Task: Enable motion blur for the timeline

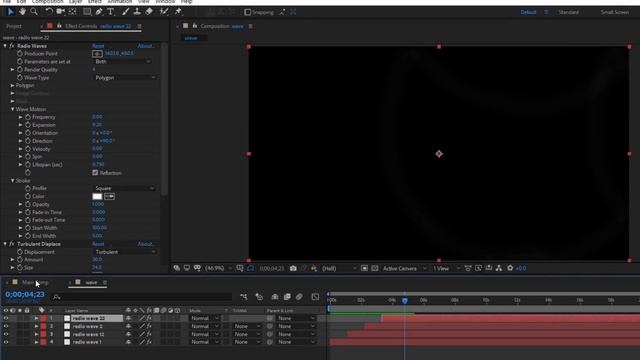Action: click(x=299, y=297)
